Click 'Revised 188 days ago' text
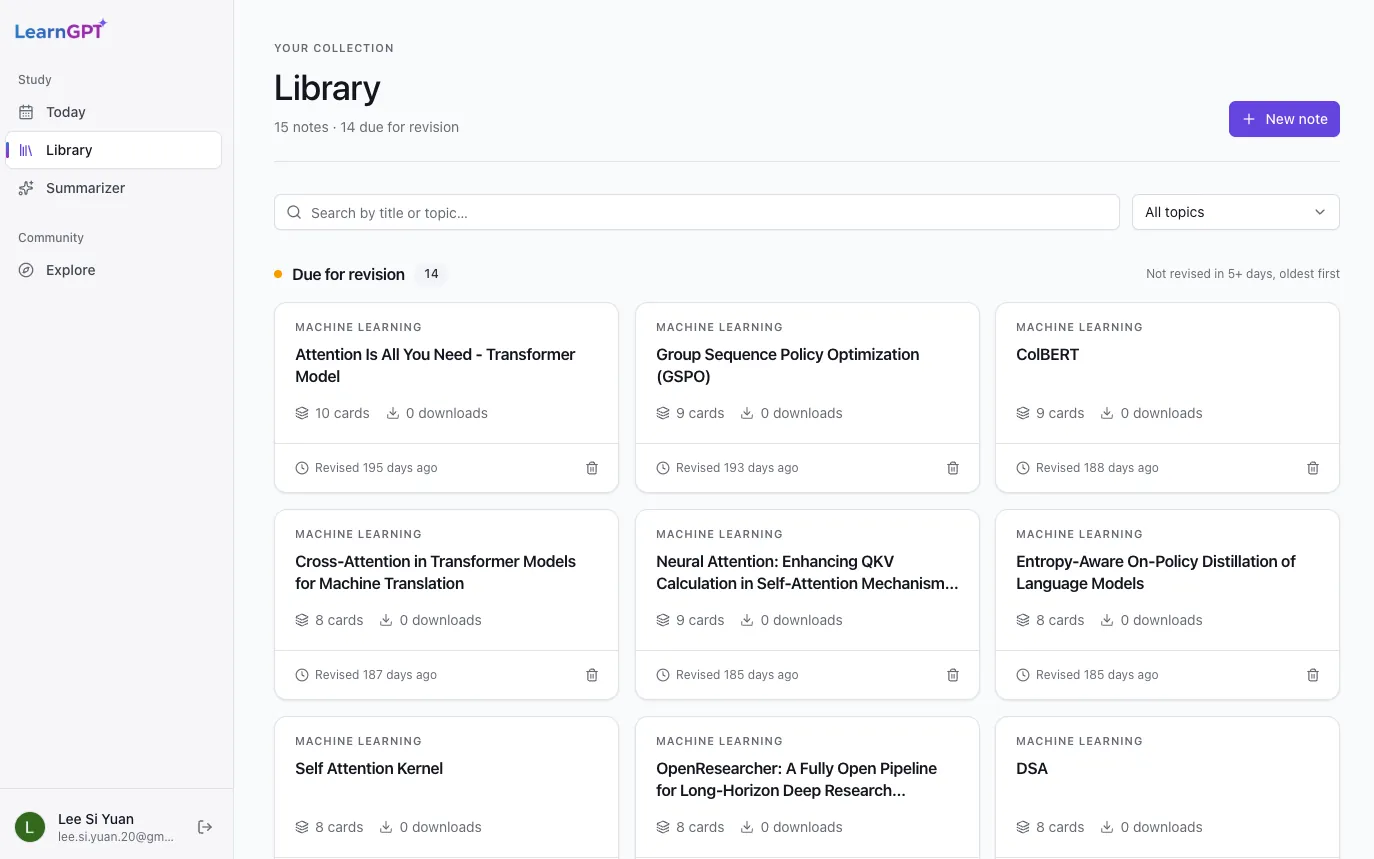This screenshot has height=859, width=1374. [1097, 468]
